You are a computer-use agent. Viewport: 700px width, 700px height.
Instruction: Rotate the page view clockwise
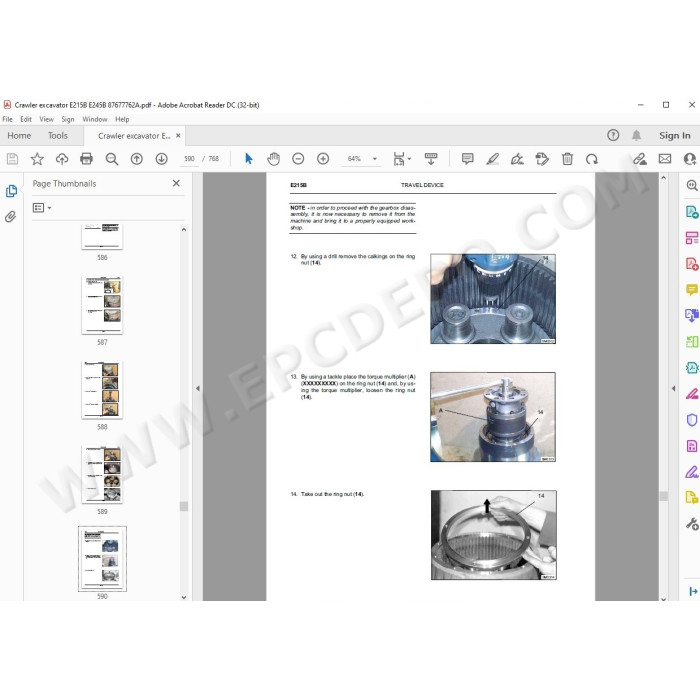pyautogui.click(x=592, y=159)
